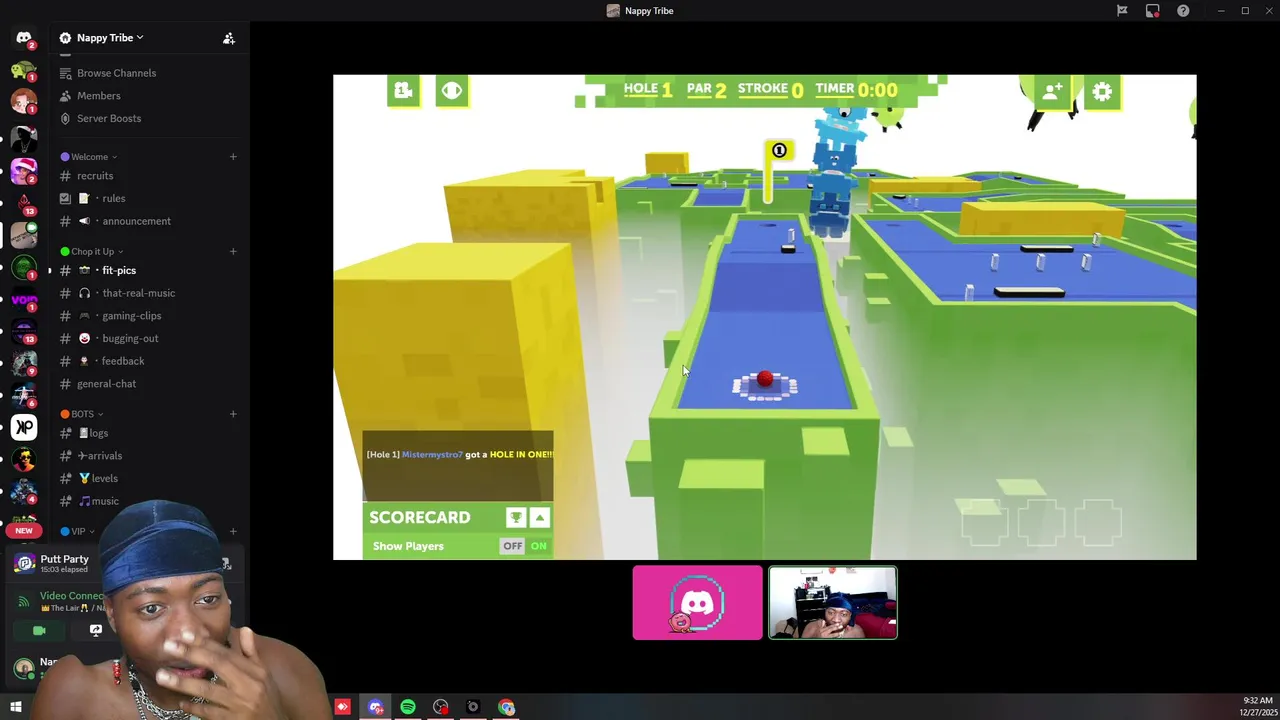This screenshot has height=720, width=1280.
Task: Open the arrivals channel
Action: pyautogui.click(x=104, y=456)
